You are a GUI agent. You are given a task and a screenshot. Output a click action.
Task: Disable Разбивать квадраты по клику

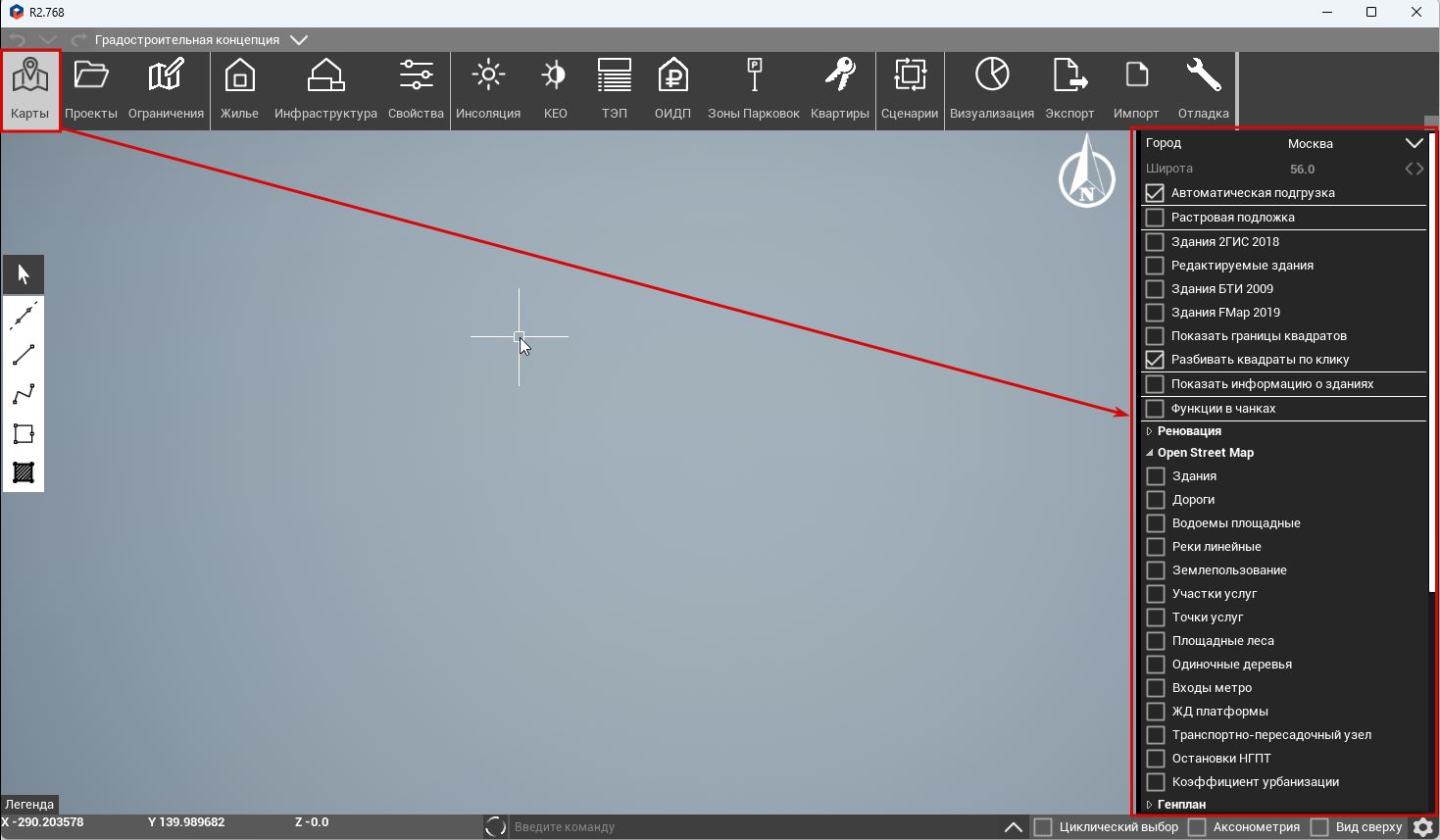[x=1155, y=360]
